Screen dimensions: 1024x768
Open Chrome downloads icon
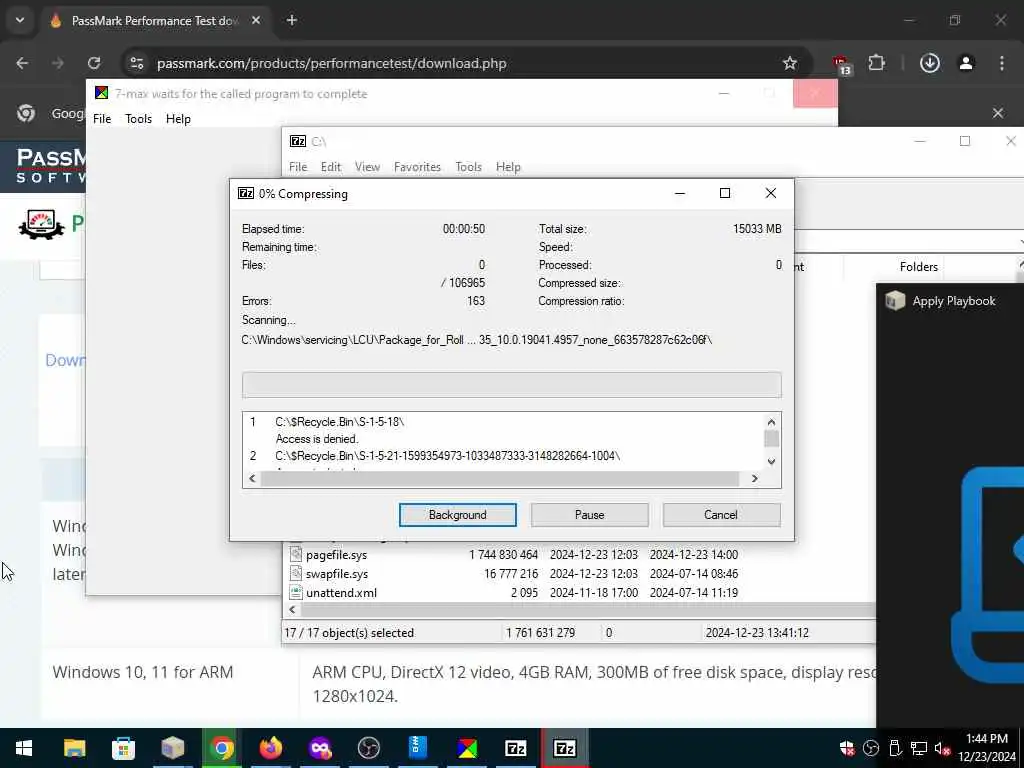pyautogui.click(x=929, y=63)
